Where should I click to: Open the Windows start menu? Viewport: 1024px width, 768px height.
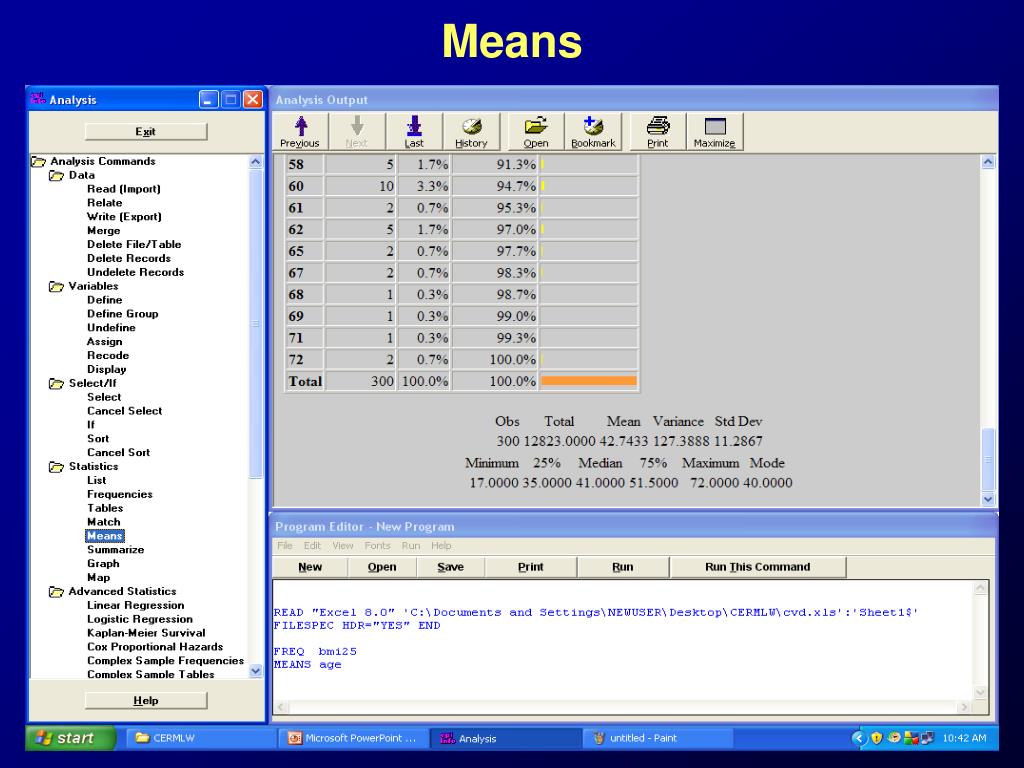click(x=71, y=738)
